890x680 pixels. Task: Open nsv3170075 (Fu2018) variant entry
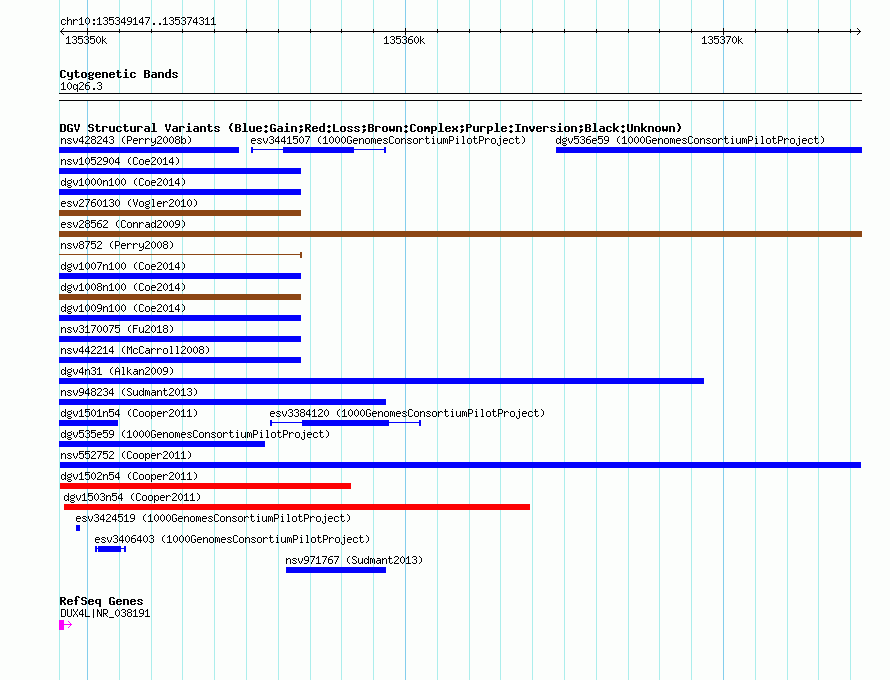coord(180,339)
